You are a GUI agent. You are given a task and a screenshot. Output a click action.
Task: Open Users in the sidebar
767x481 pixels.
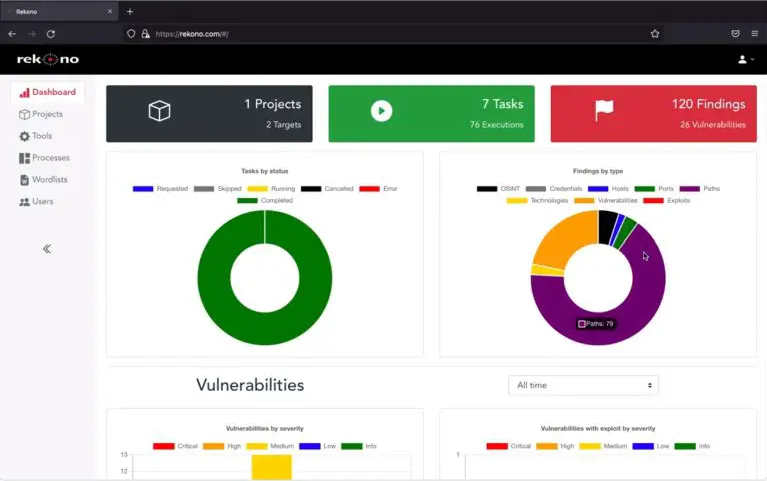[36, 202]
